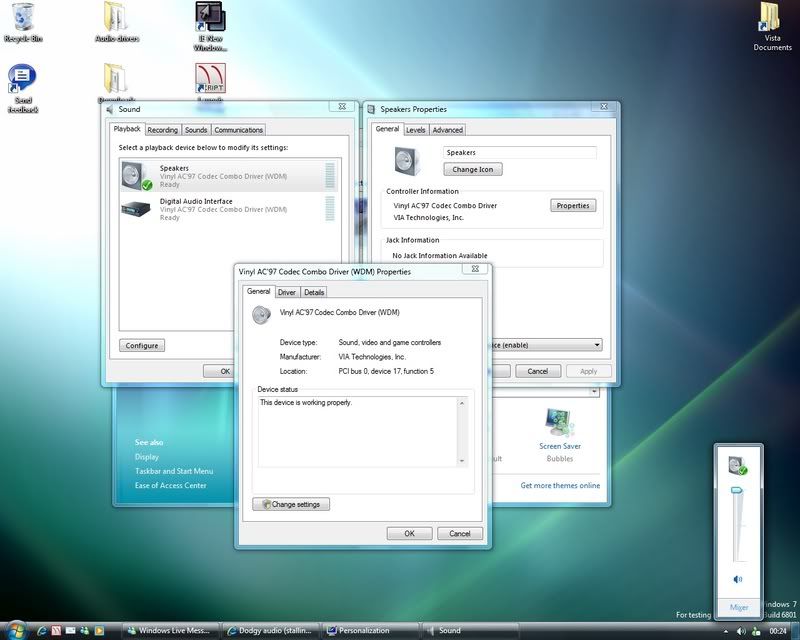Open the Vista Documents folder shortcut

[x=772, y=26]
